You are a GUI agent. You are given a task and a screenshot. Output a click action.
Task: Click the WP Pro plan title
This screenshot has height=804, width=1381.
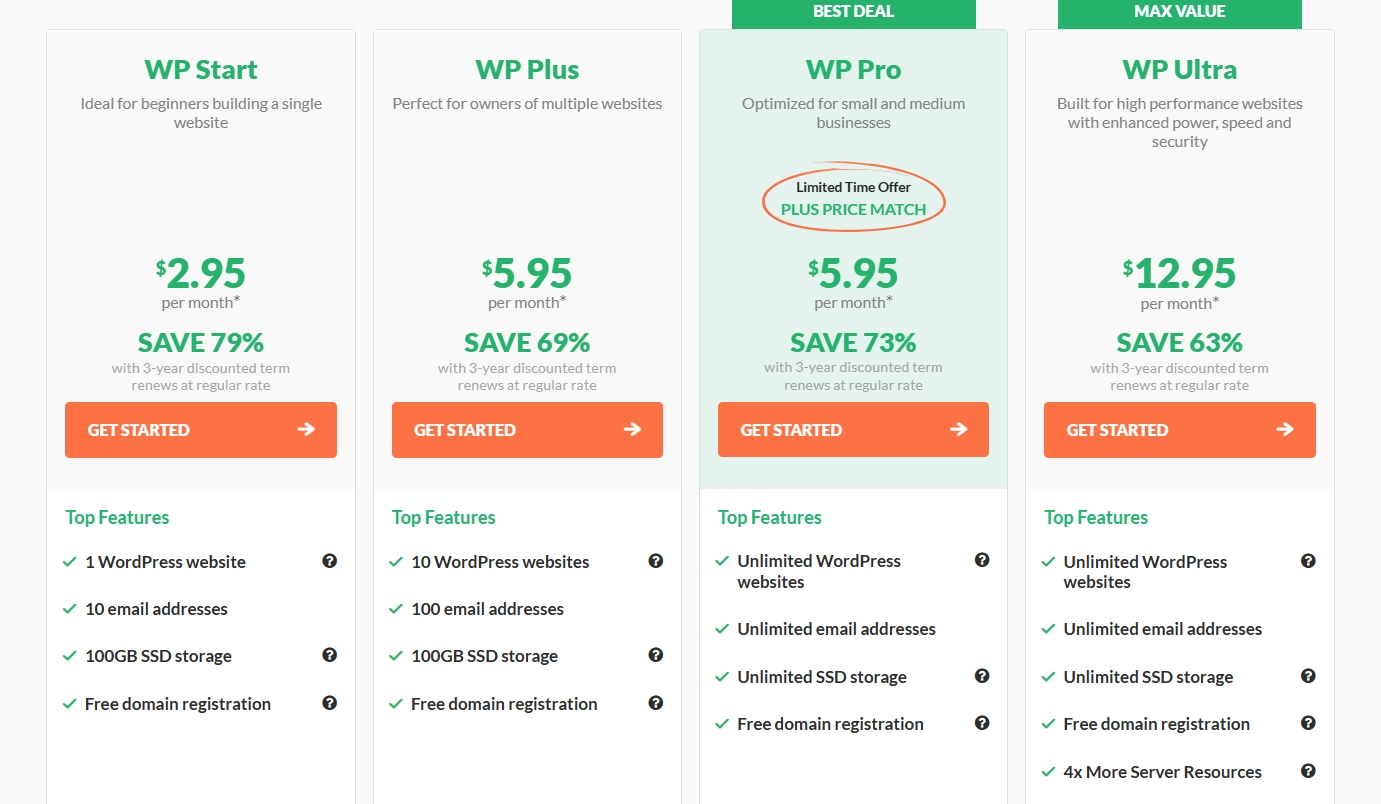point(853,70)
